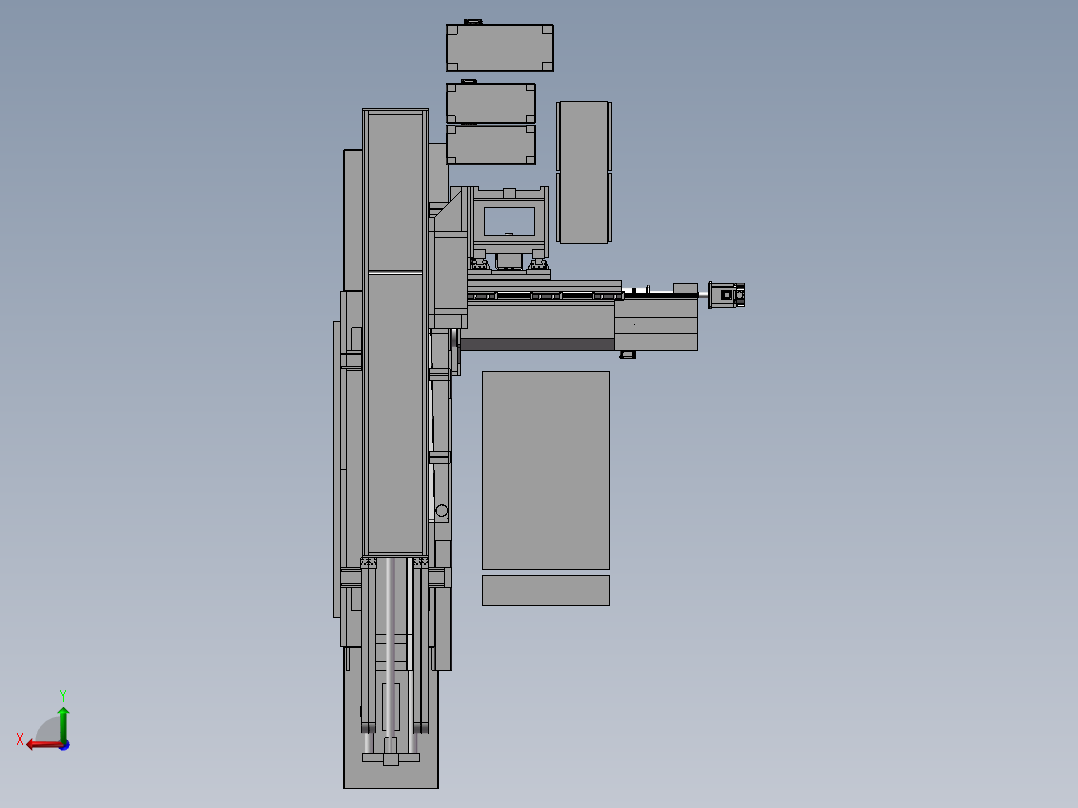This screenshot has height=808, width=1078.
Task: Select the rectangular window in the carriage frame
Action: (x=509, y=221)
